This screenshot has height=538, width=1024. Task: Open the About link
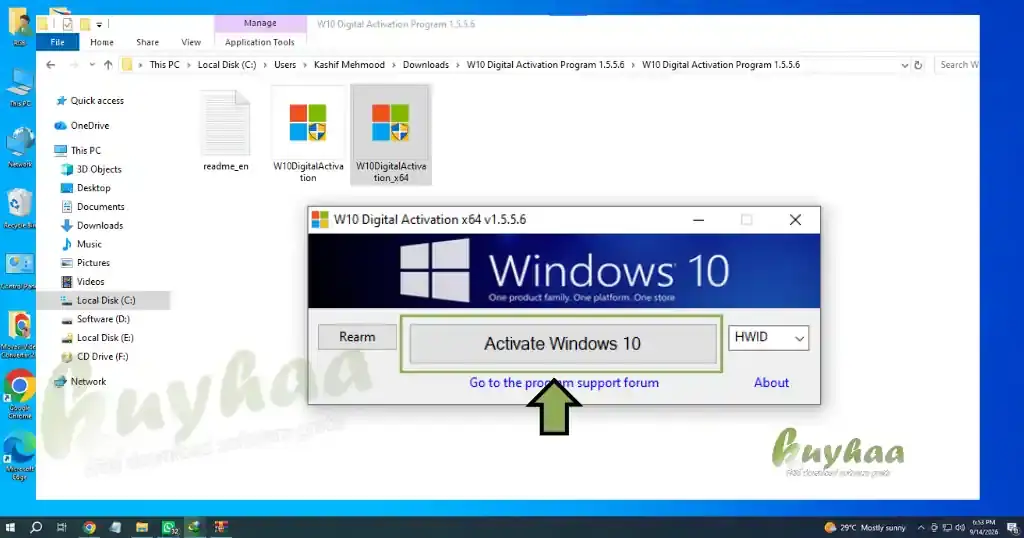click(x=771, y=383)
